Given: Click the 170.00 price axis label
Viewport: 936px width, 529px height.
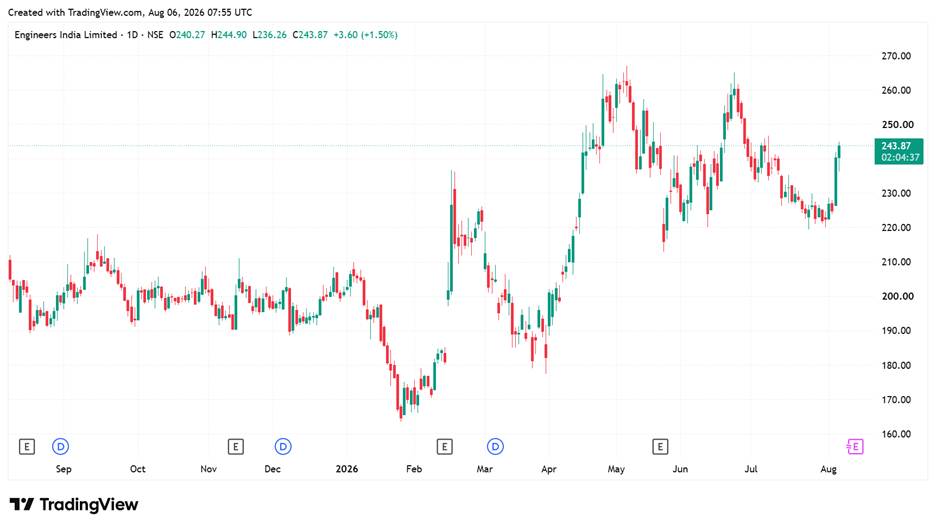Looking at the screenshot, I should click(x=896, y=399).
